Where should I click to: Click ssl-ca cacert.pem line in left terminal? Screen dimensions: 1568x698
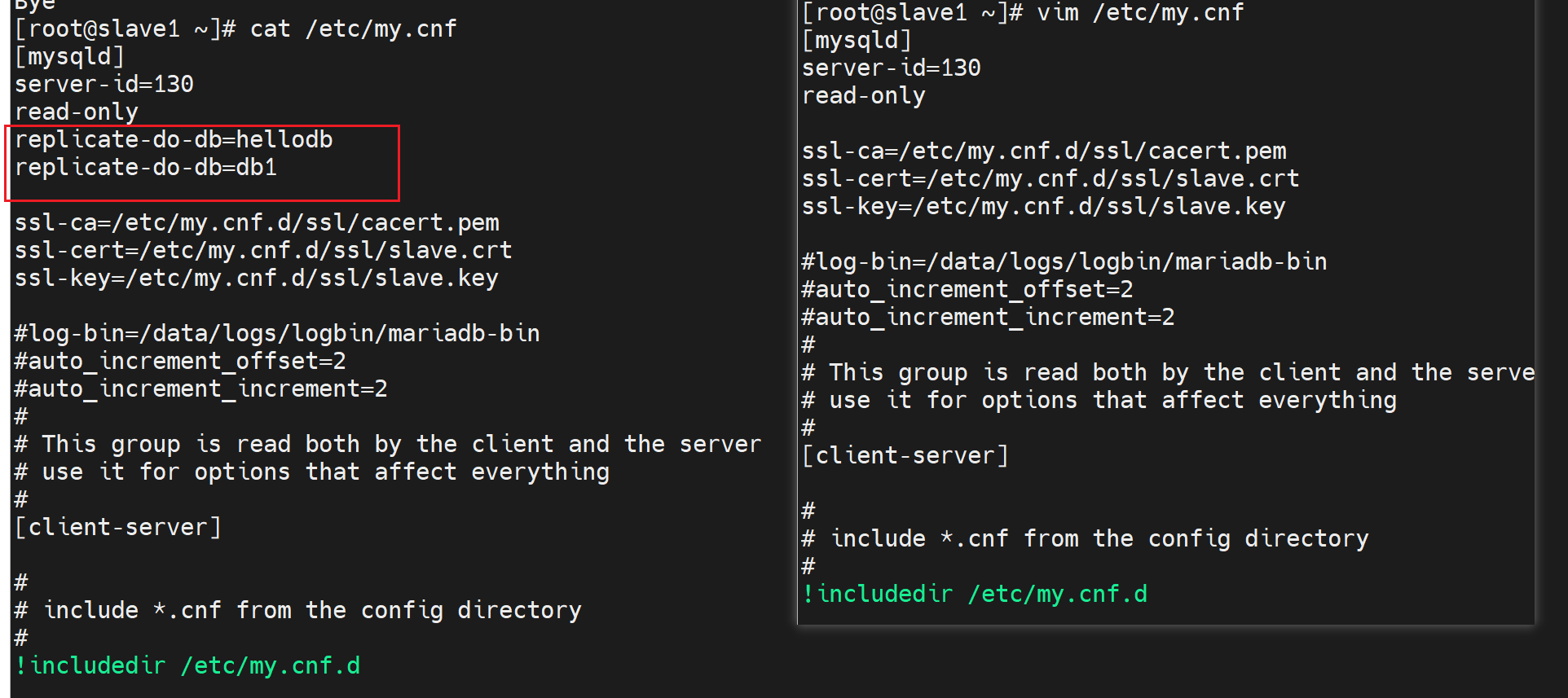coord(257,223)
